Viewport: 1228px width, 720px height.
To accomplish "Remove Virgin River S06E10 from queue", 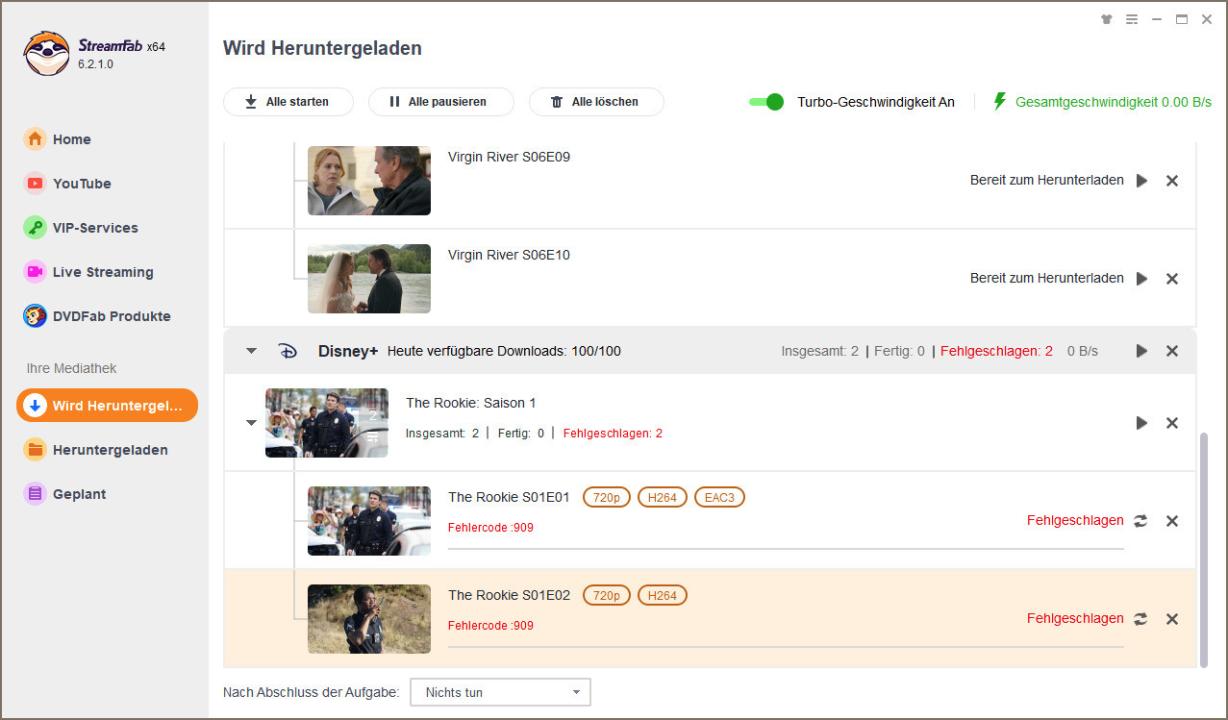I will (1172, 279).
